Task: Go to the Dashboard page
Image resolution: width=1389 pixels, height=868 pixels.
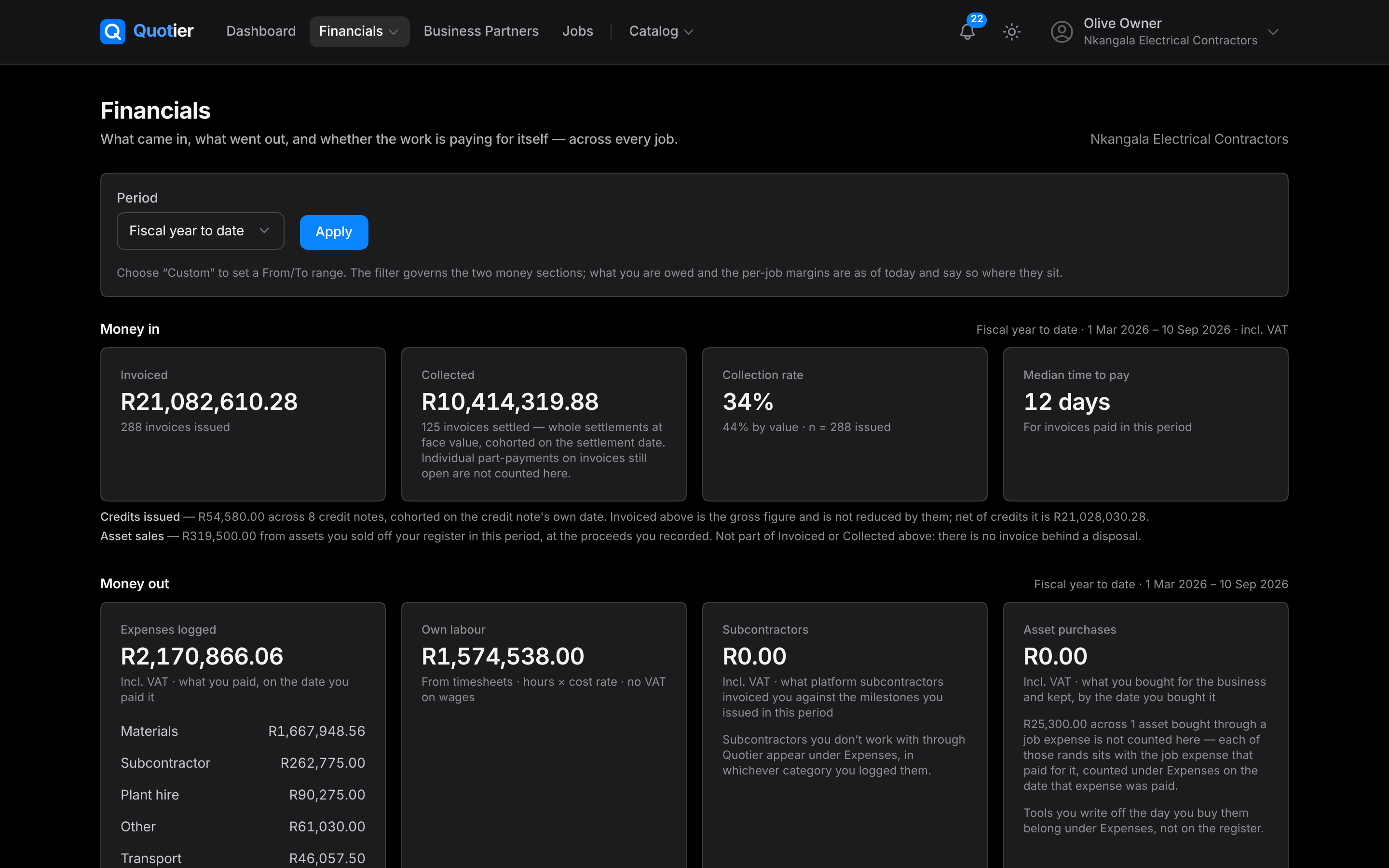Action: [x=261, y=31]
